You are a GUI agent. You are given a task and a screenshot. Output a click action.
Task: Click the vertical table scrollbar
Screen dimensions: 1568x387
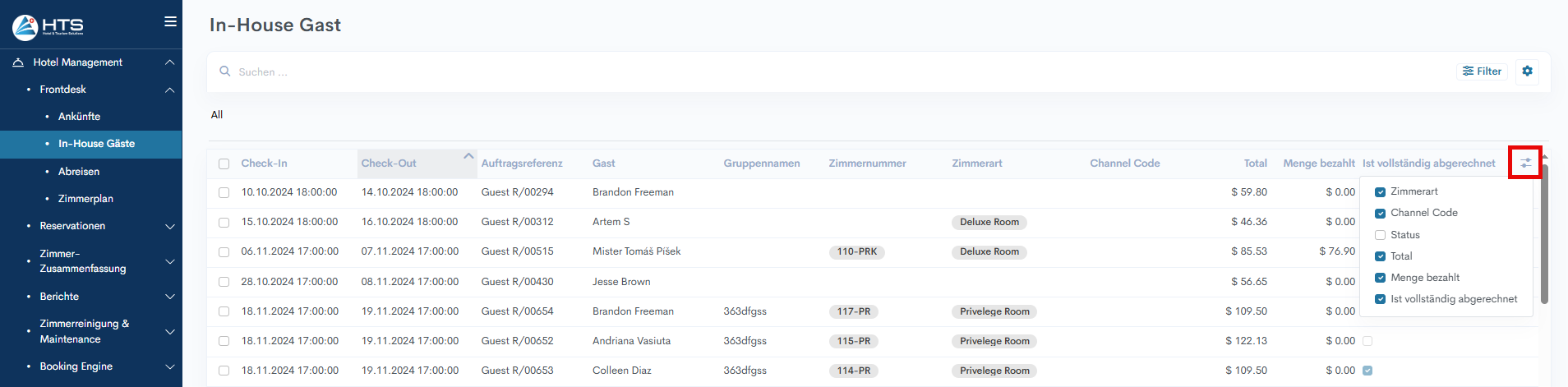coord(1544,234)
